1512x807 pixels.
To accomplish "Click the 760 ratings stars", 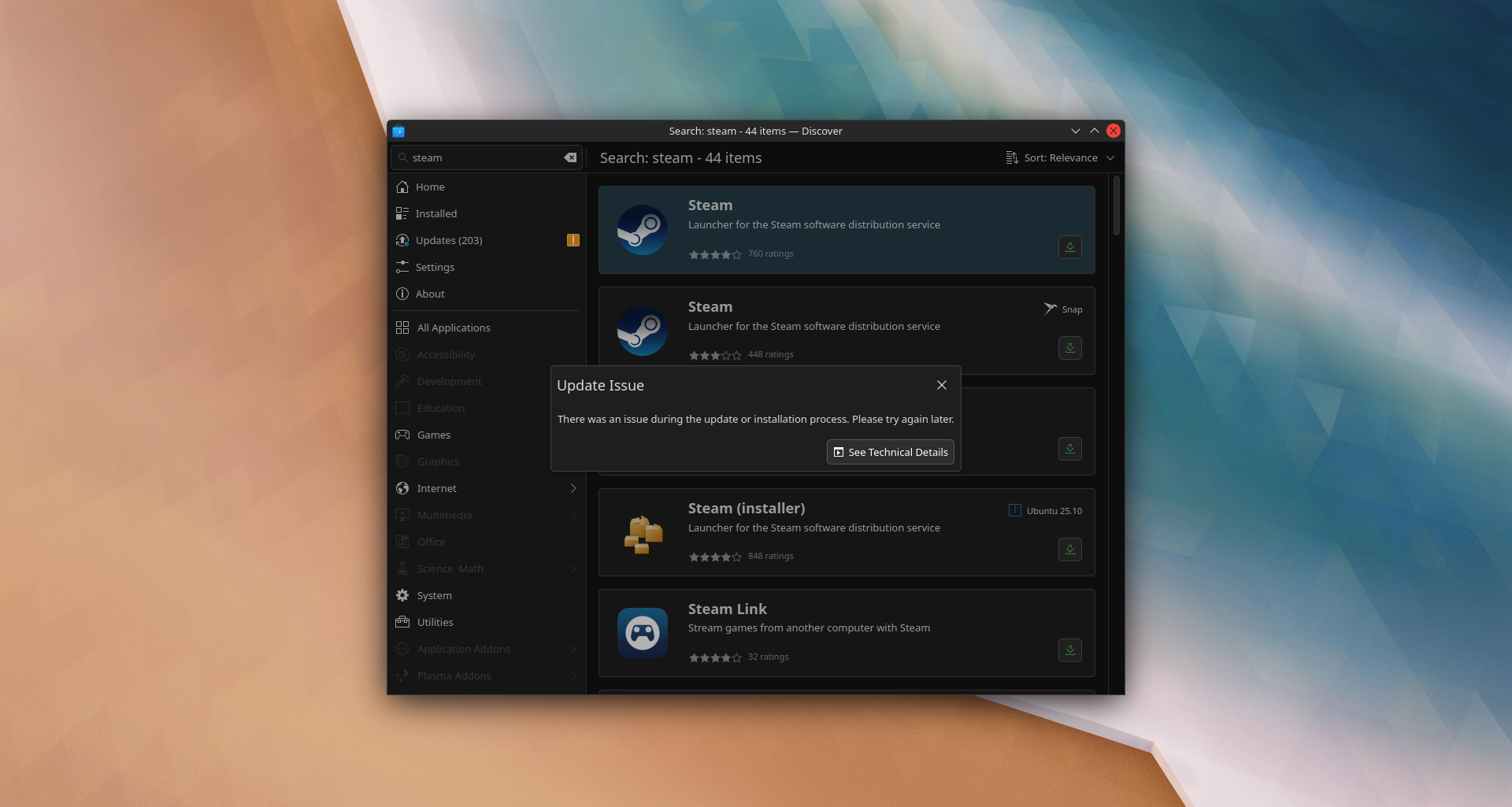I will (x=715, y=254).
